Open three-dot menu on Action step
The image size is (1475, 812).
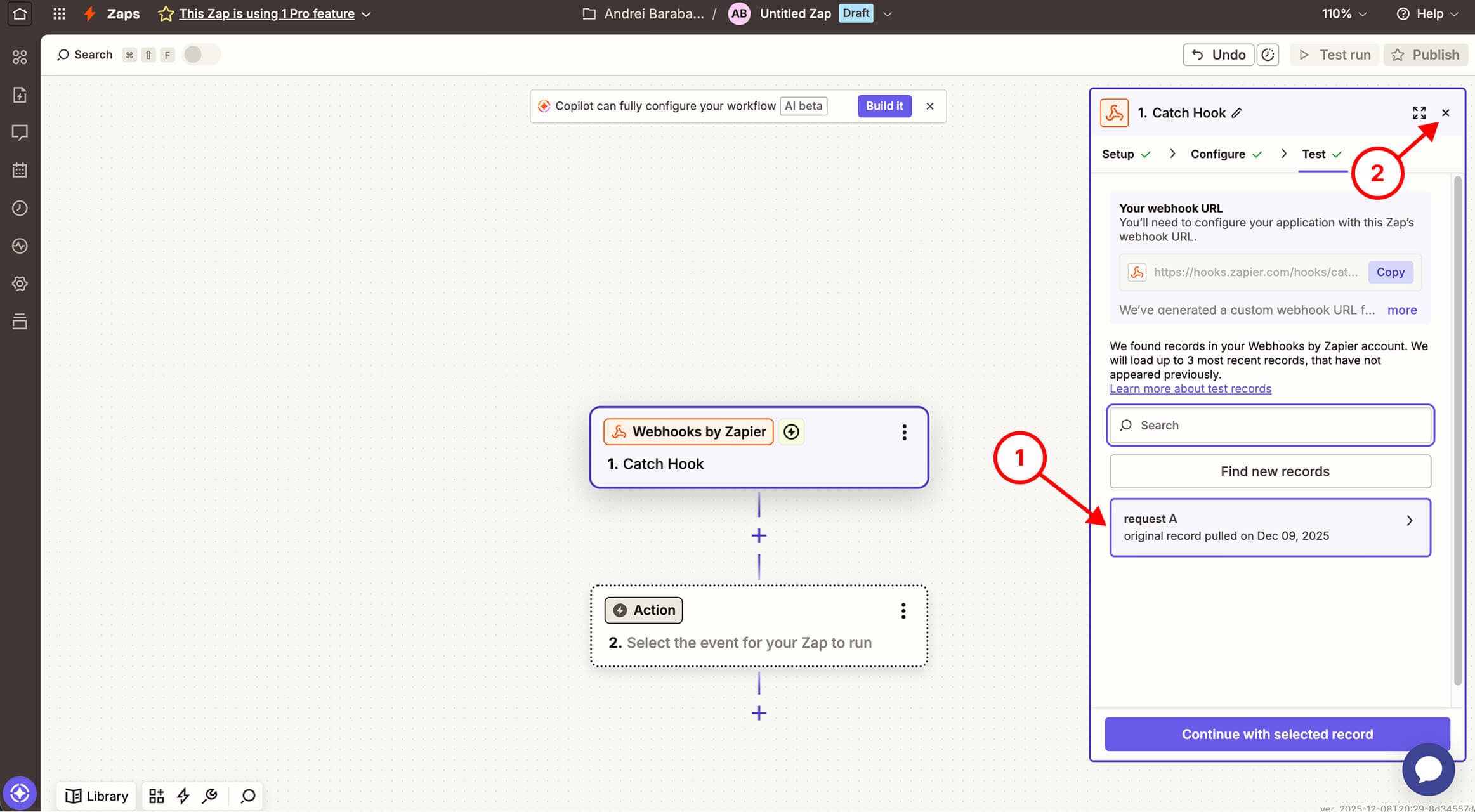pos(903,611)
